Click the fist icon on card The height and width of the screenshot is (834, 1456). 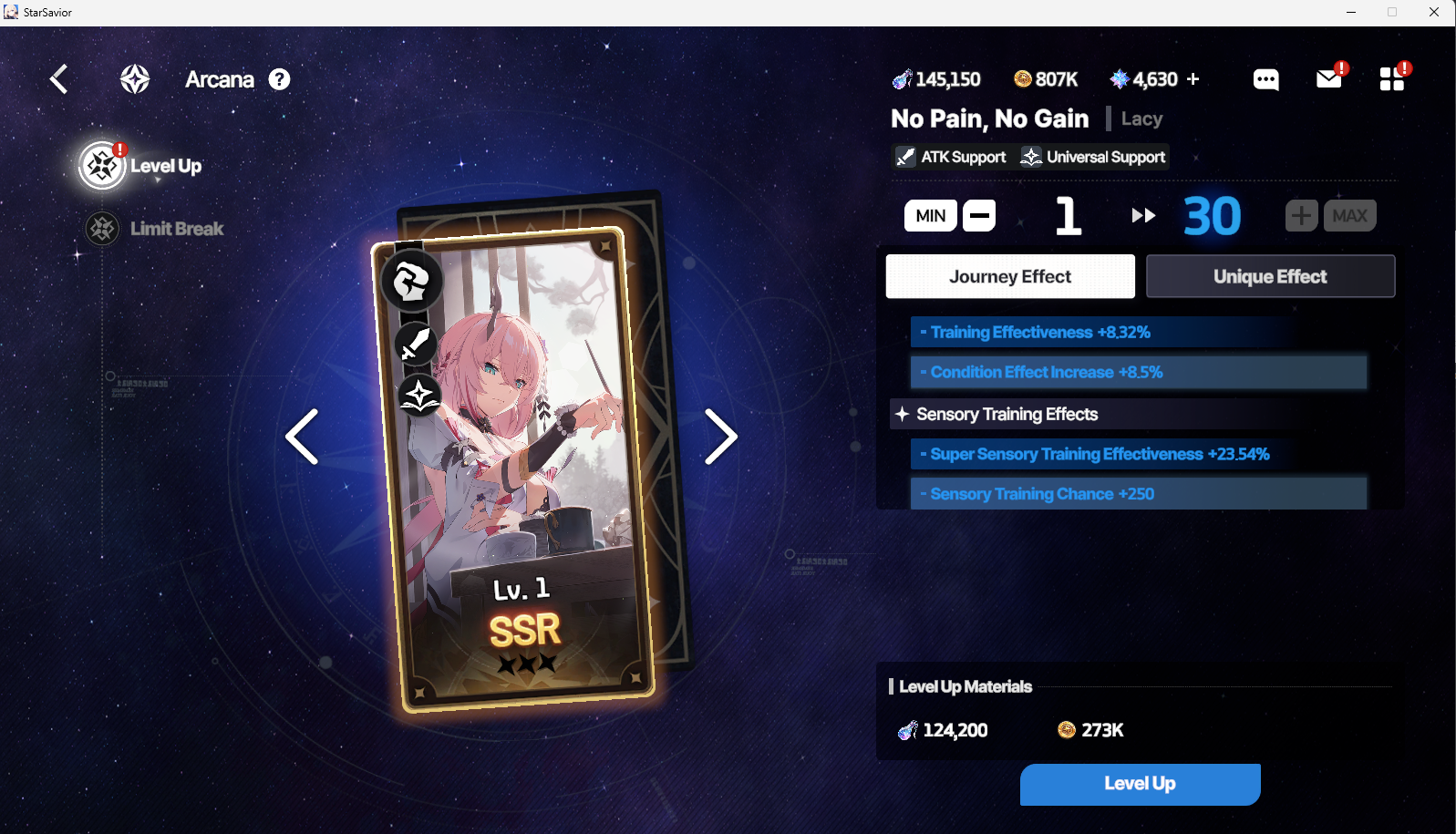pos(411,281)
